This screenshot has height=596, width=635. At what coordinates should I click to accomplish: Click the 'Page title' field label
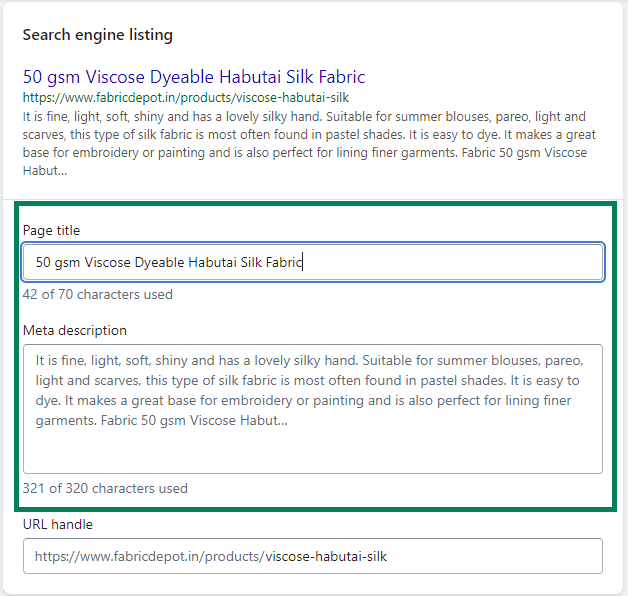tap(51, 230)
